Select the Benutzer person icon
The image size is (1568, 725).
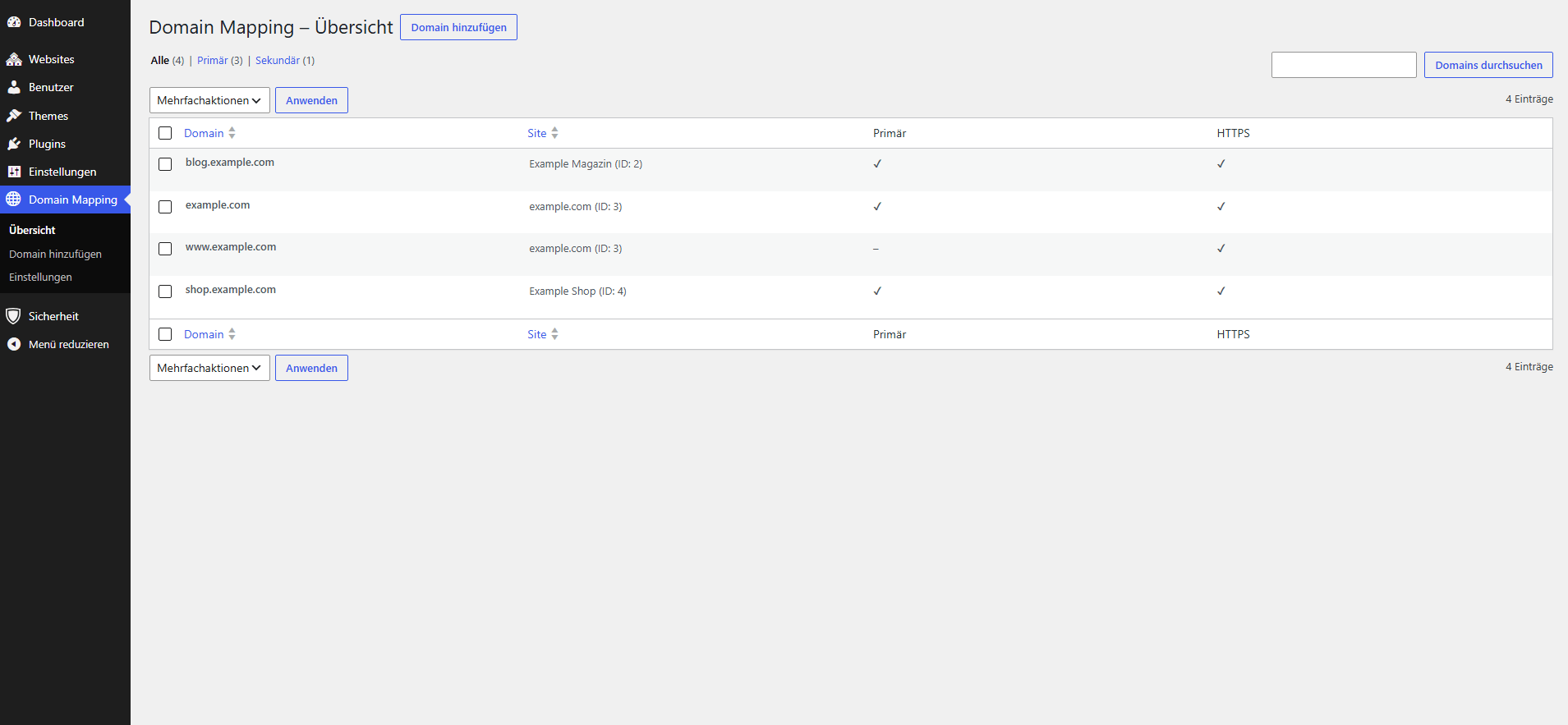pyautogui.click(x=14, y=87)
